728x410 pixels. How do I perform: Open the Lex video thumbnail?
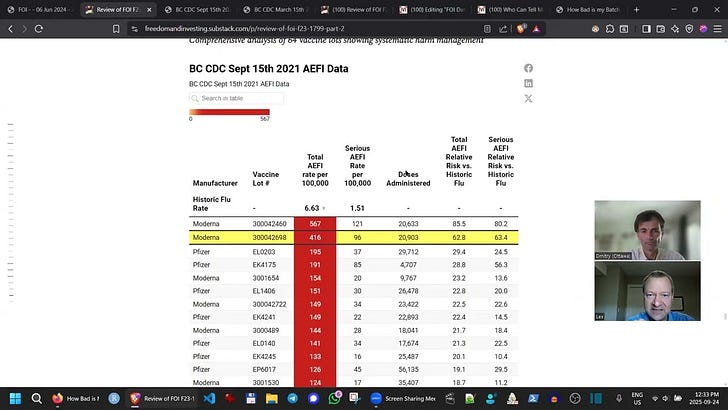pyautogui.click(x=647, y=291)
